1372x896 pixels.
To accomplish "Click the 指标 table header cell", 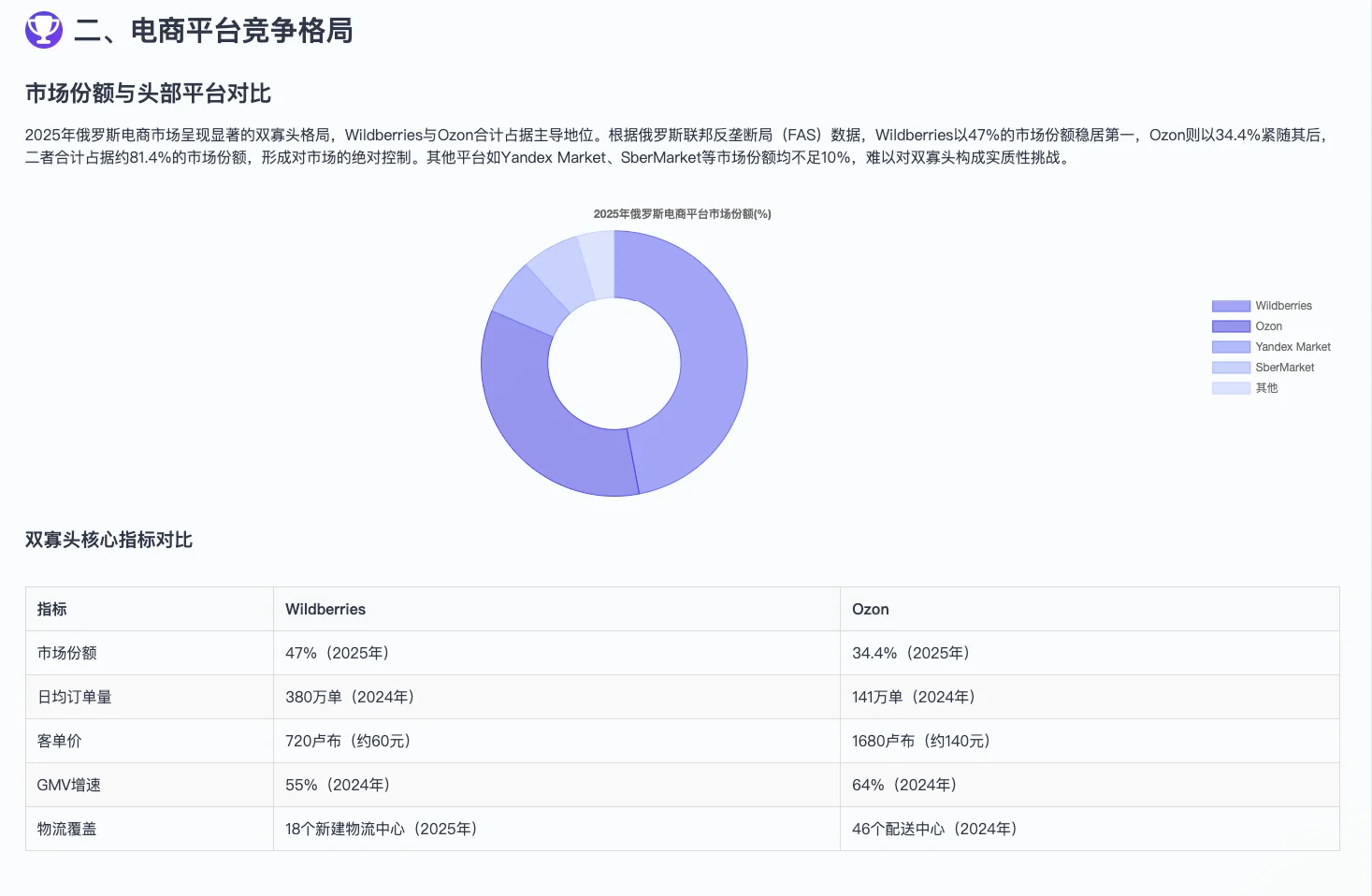I will click(150, 609).
